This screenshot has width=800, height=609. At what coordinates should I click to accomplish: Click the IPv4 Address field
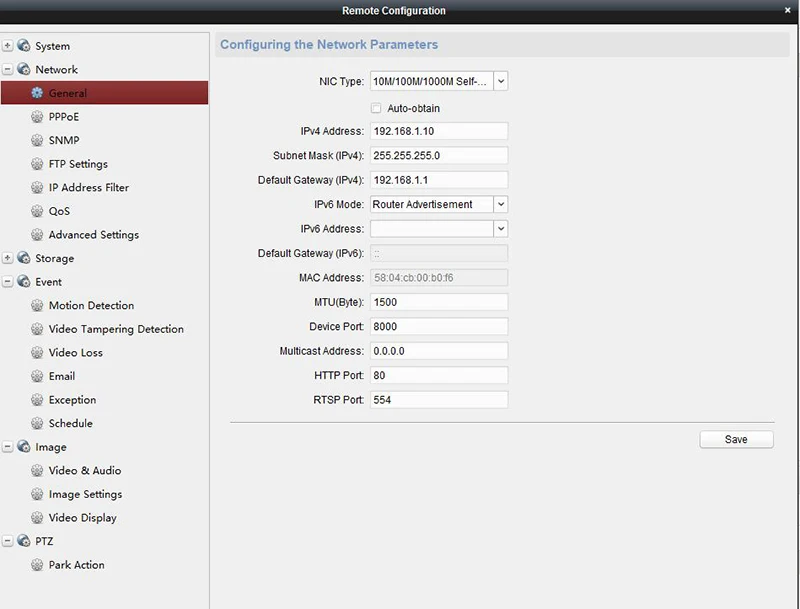pos(439,131)
